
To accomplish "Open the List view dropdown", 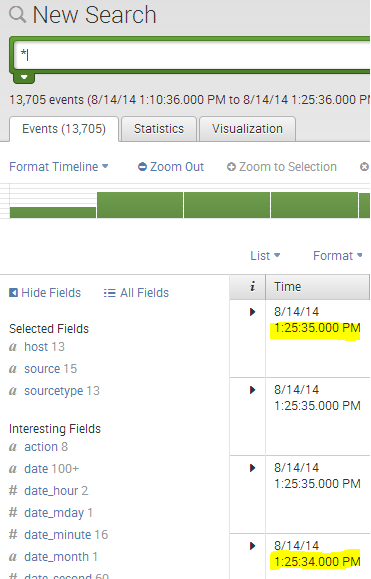I will pos(265,256).
